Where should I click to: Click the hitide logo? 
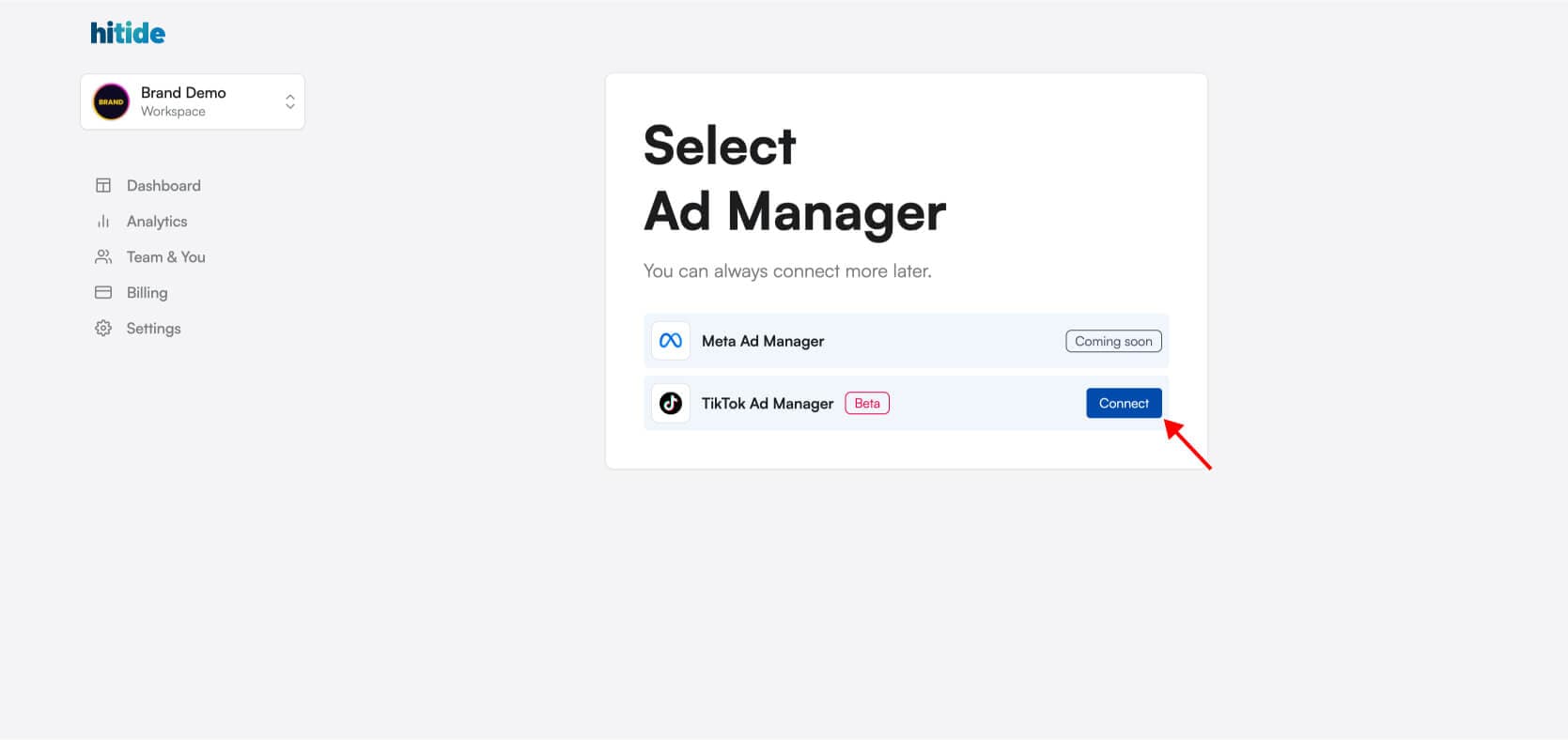pyautogui.click(x=128, y=34)
